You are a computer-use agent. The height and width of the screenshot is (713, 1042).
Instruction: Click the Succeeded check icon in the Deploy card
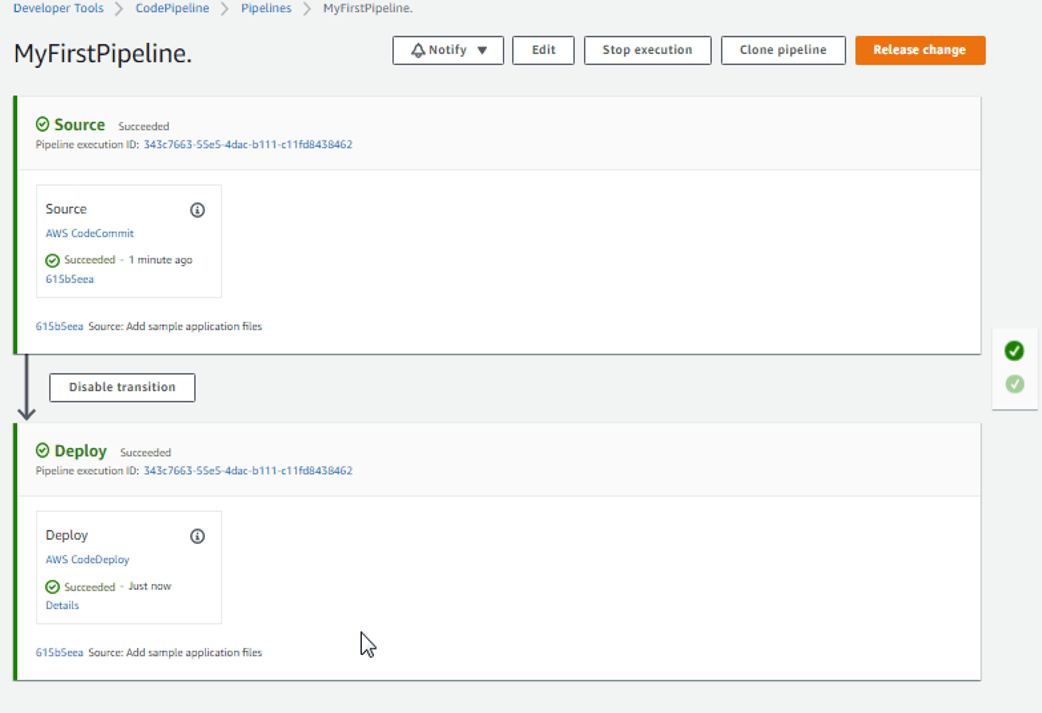pyautogui.click(x=51, y=586)
